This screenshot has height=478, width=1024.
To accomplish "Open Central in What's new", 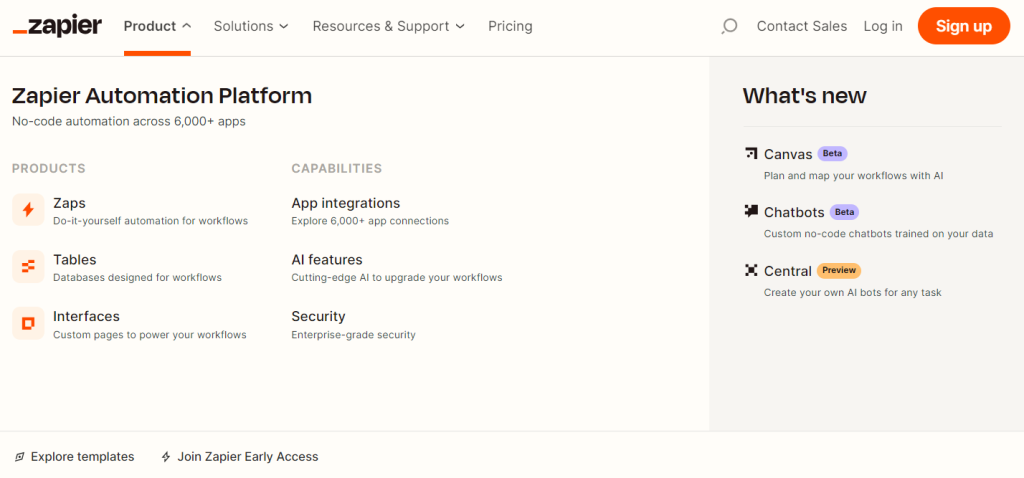I will tap(788, 270).
